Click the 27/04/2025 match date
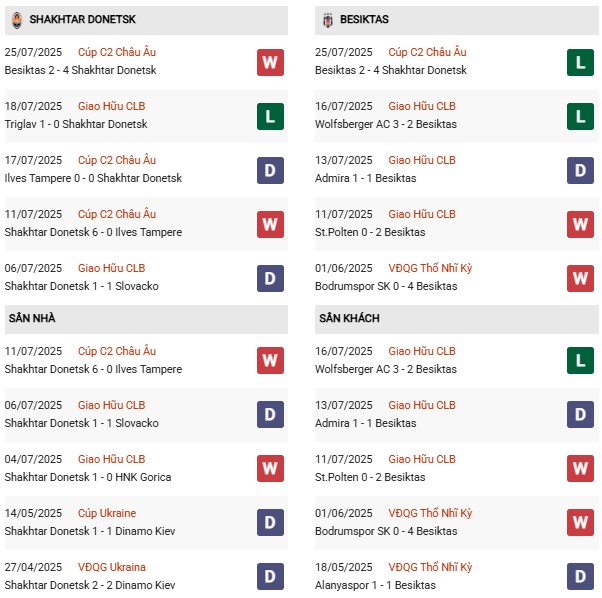 coord(33,567)
